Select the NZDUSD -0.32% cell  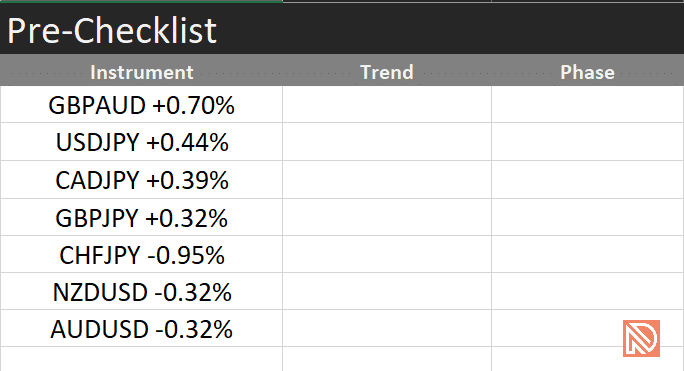pyautogui.click(x=141, y=292)
